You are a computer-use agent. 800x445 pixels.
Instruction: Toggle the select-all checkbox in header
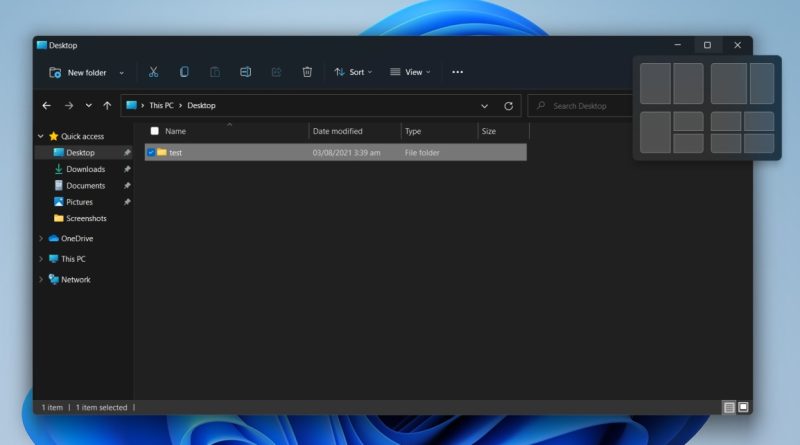pyautogui.click(x=155, y=131)
